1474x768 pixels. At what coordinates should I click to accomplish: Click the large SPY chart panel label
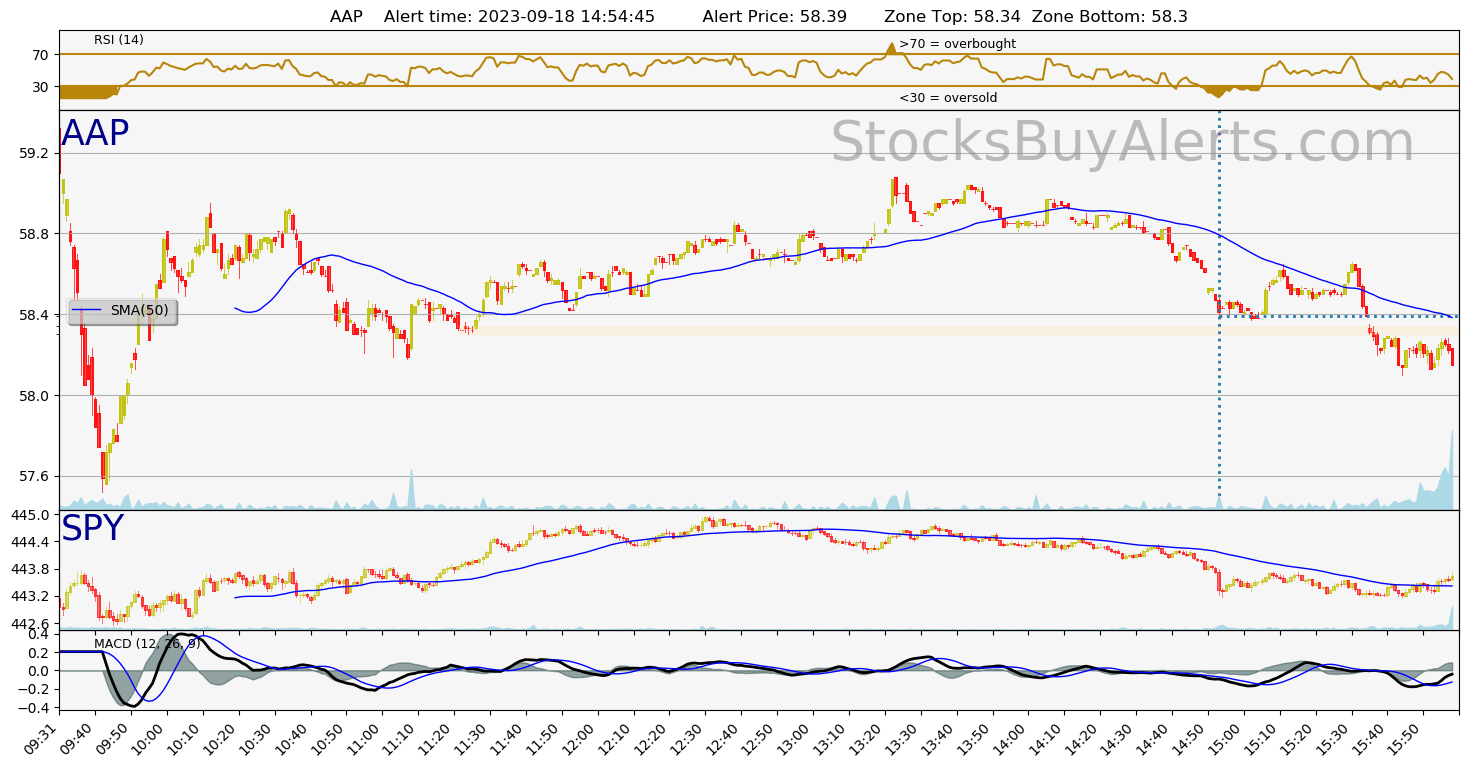(x=92, y=529)
